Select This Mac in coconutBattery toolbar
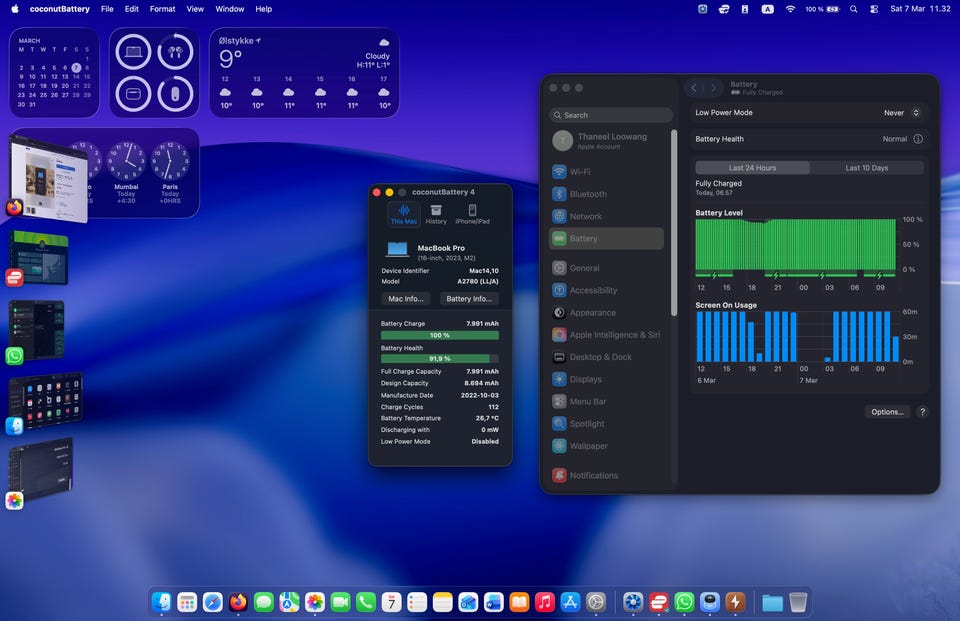960x621 pixels. (x=404, y=213)
